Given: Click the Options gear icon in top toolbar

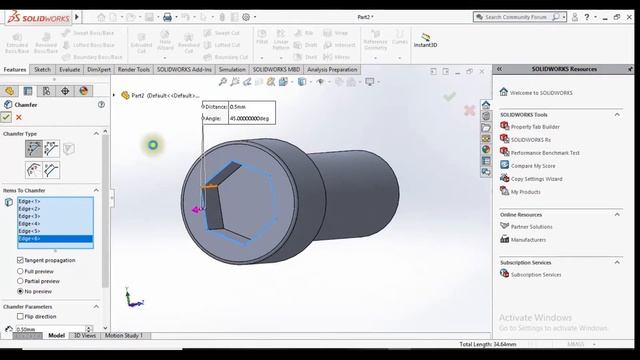Looking at the screenshot, I should point(246,17).
